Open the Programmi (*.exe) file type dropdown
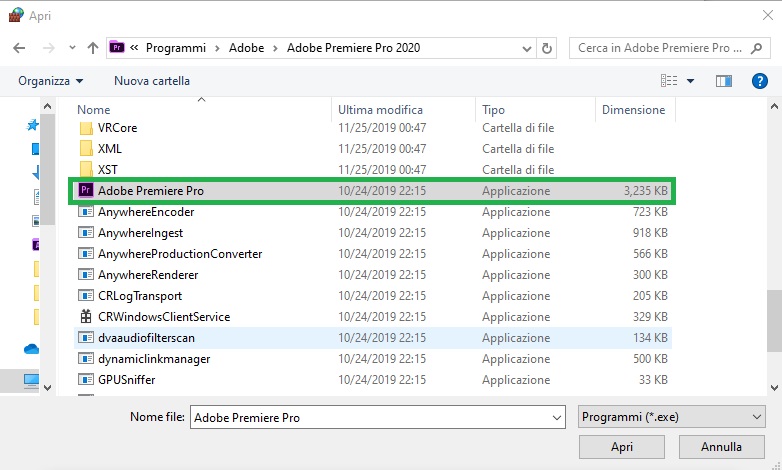The height and width of the screenshot is (470, 782). pos(672,417)
